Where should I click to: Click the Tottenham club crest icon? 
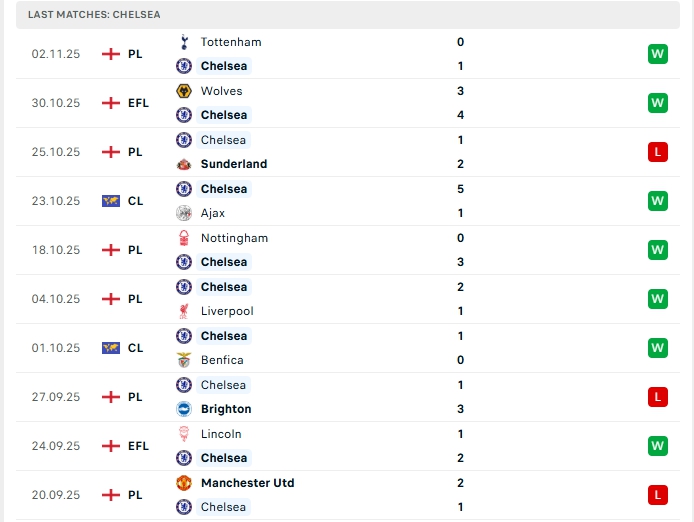coord(184,42)
